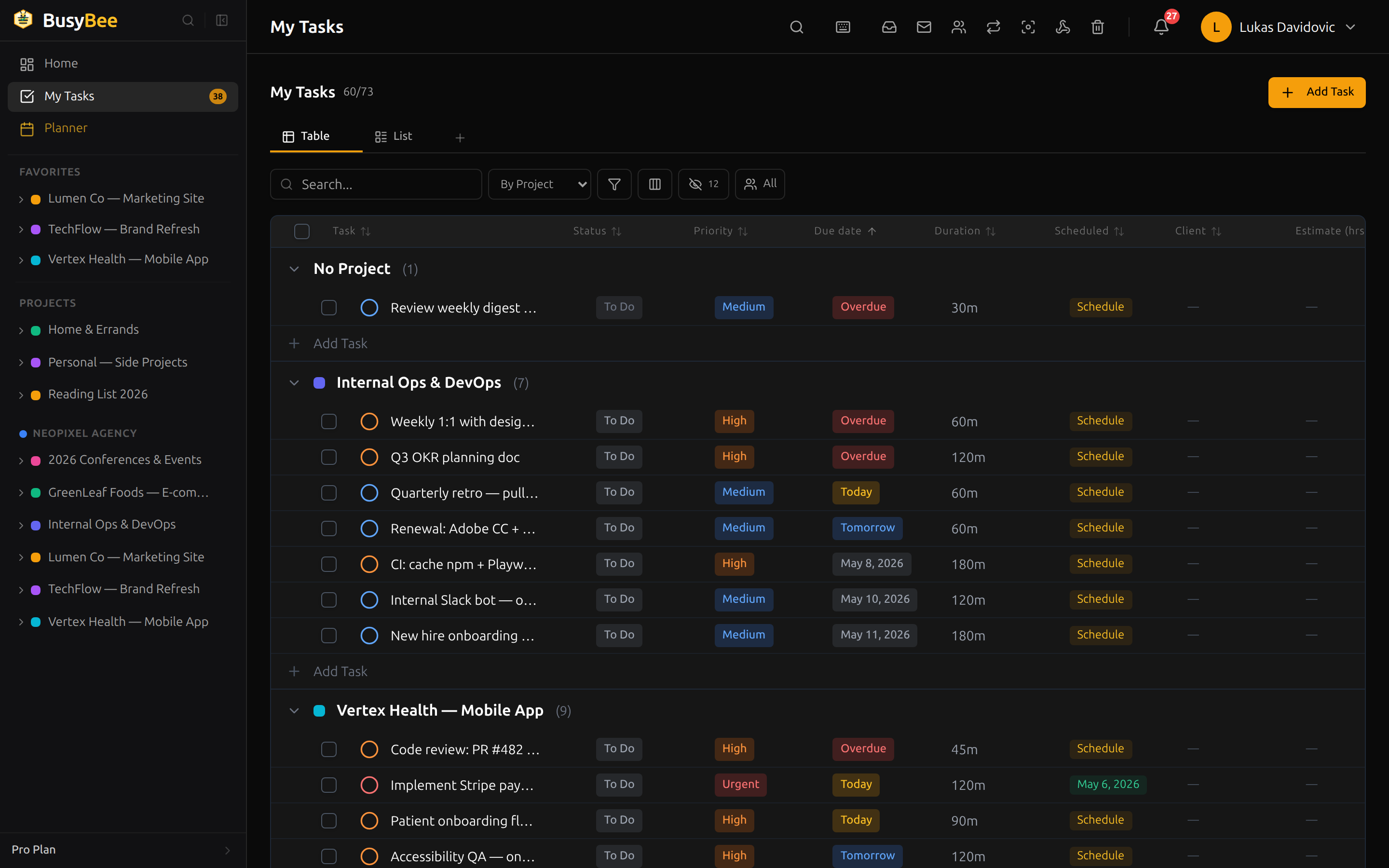The width and height of the screenshot is (1389, 868).
Task: Sort by Priority column arrows
Action: coord(743,231)
